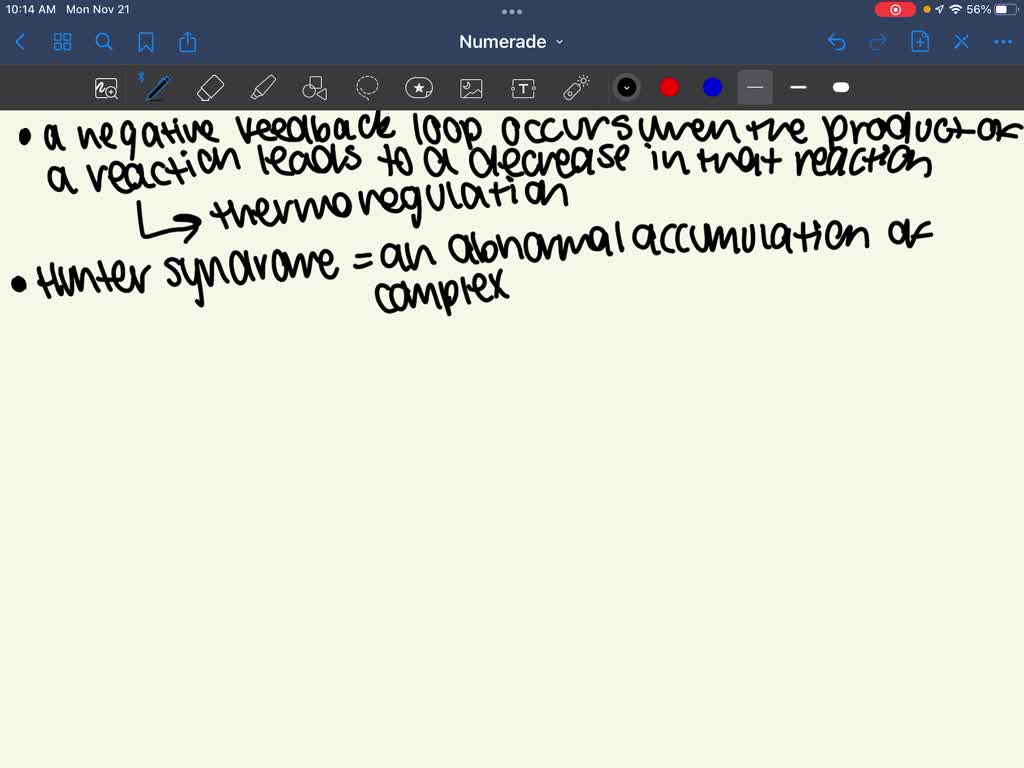Toggle the thick stroke width option
1024x768 pixels.
(x=841, y=88)
